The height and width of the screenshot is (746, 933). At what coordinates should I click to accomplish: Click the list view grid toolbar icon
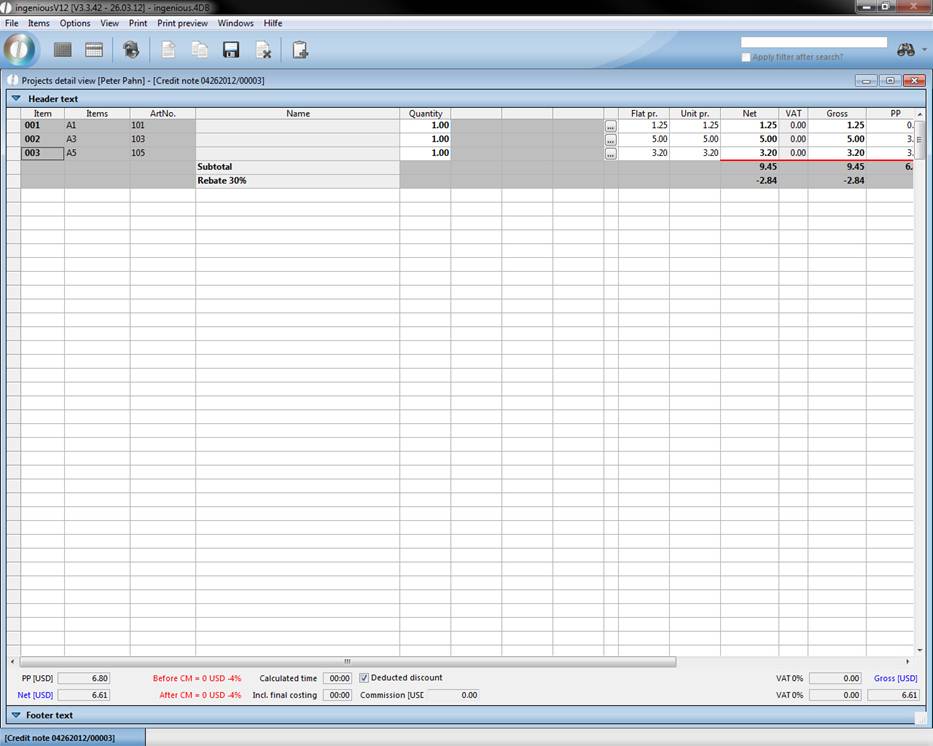tap(63, 50)
